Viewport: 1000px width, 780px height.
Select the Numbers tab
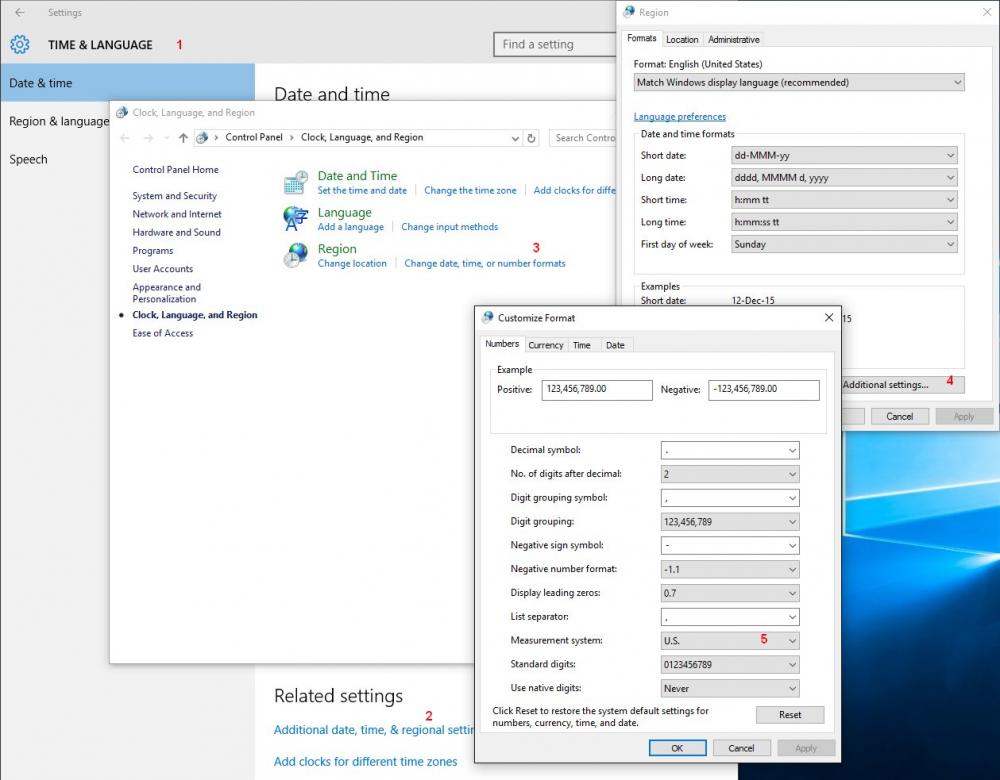502,344
